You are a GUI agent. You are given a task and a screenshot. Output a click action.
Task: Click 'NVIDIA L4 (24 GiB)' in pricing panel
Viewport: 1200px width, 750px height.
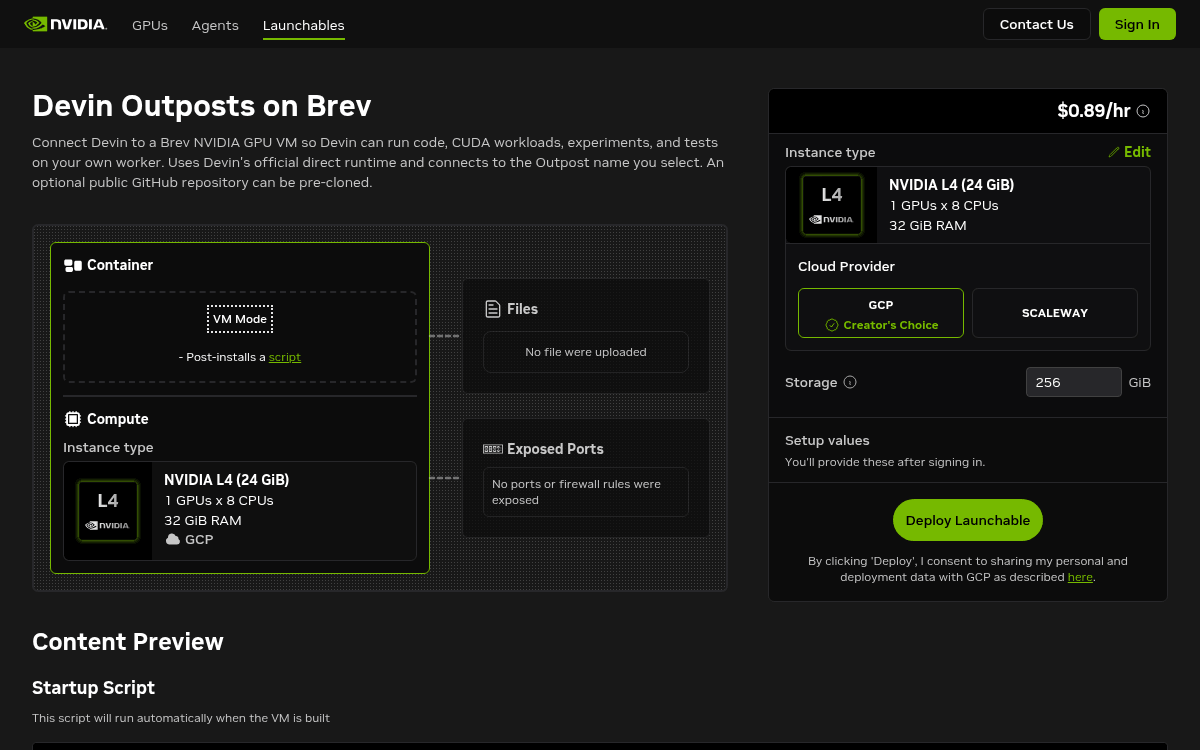(x=952, y=185)
